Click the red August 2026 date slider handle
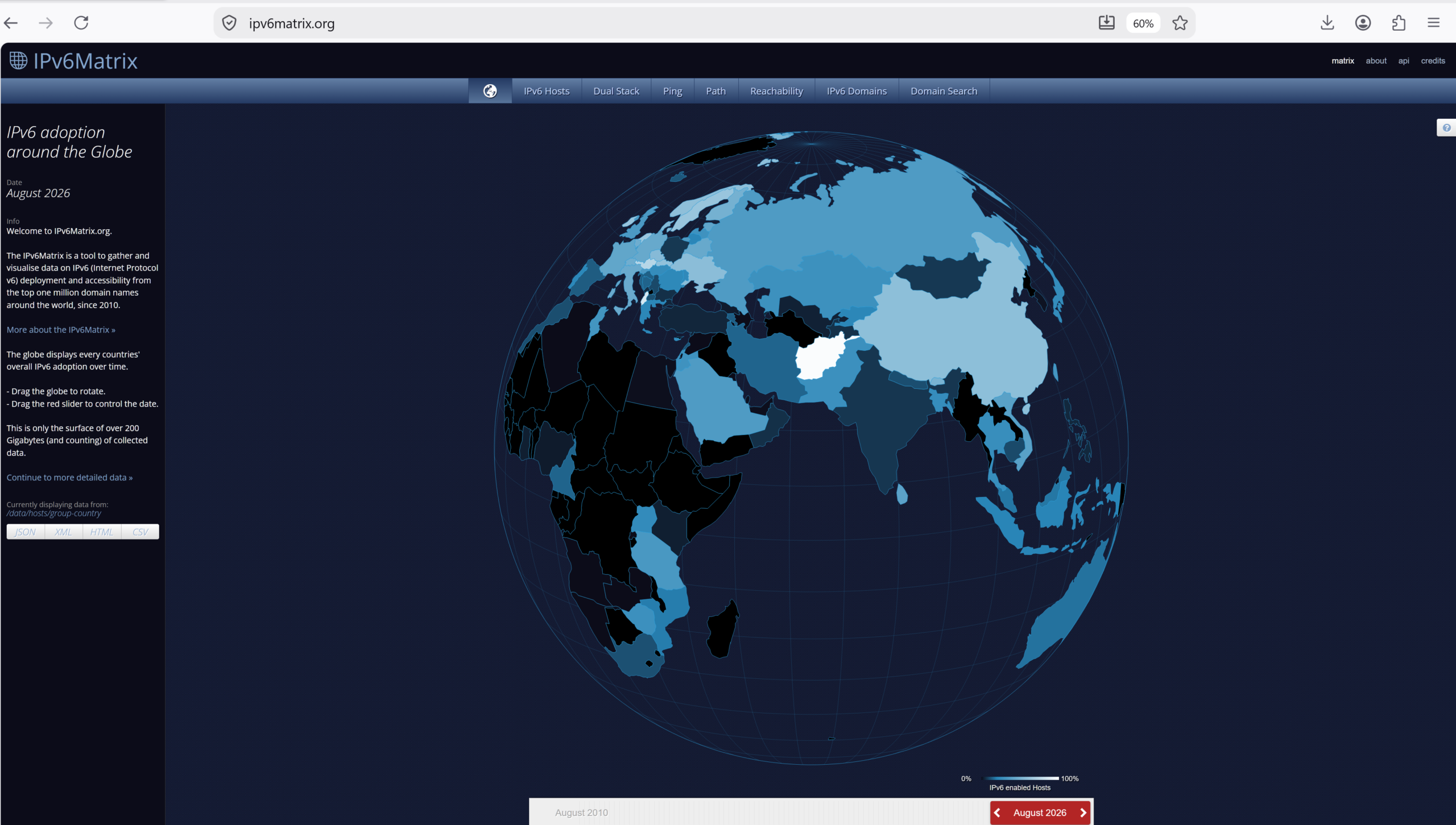Viewport: 1456px width, 825px height. click(x=1040, y=812)
